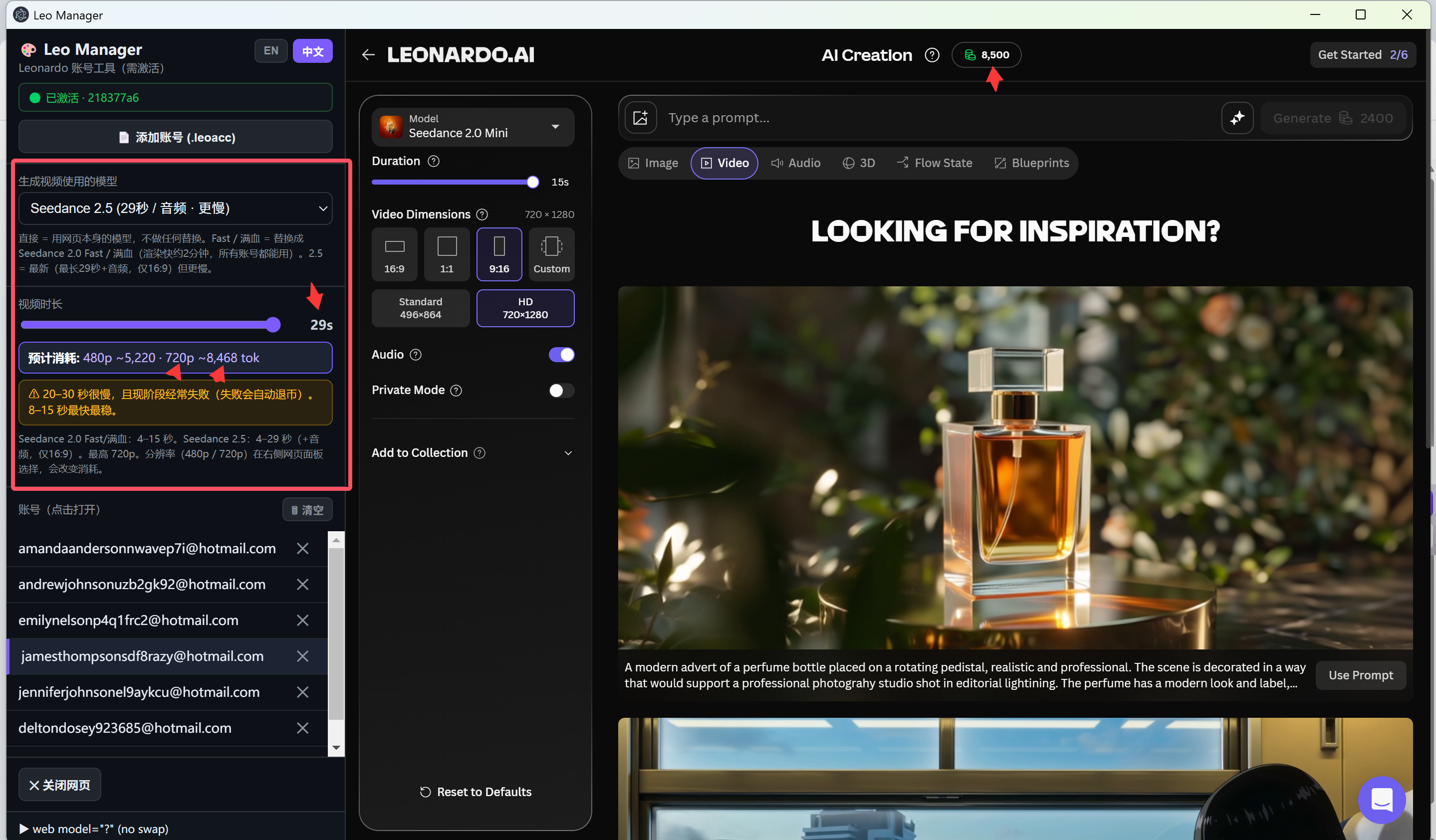This screenshot has width=1436, height=840.
Task: Remove deltondosey923685 account with X
Action: pos(302,728)
